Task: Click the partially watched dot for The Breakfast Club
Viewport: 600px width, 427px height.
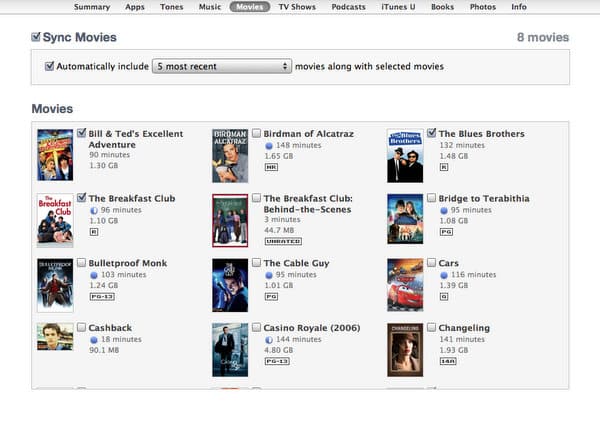Action: click(94, 210)
